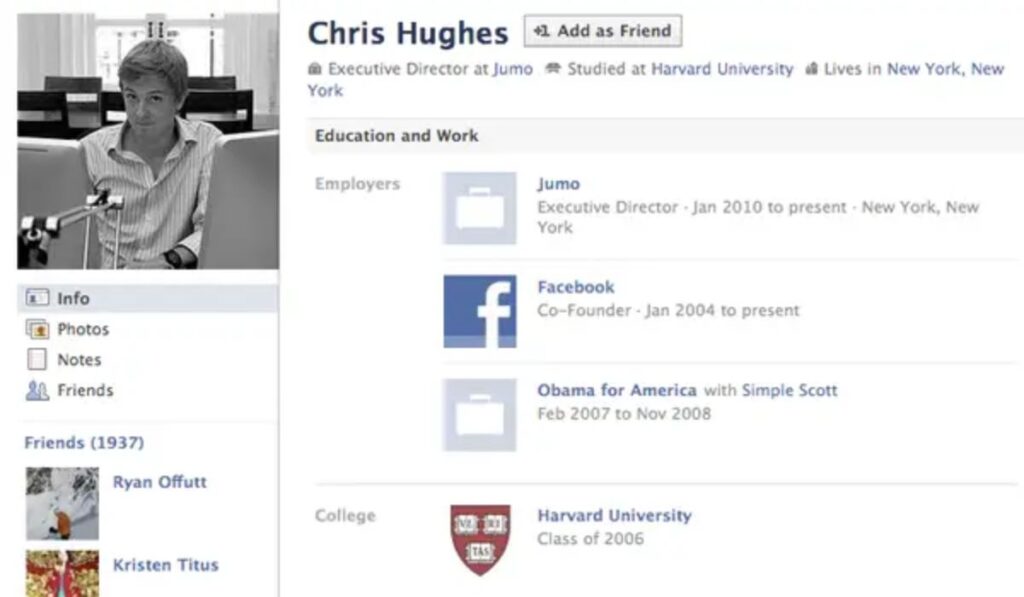Click the Harvard University crest icon
Viewport: 1024px width, 597px height.
pos(481,540)
